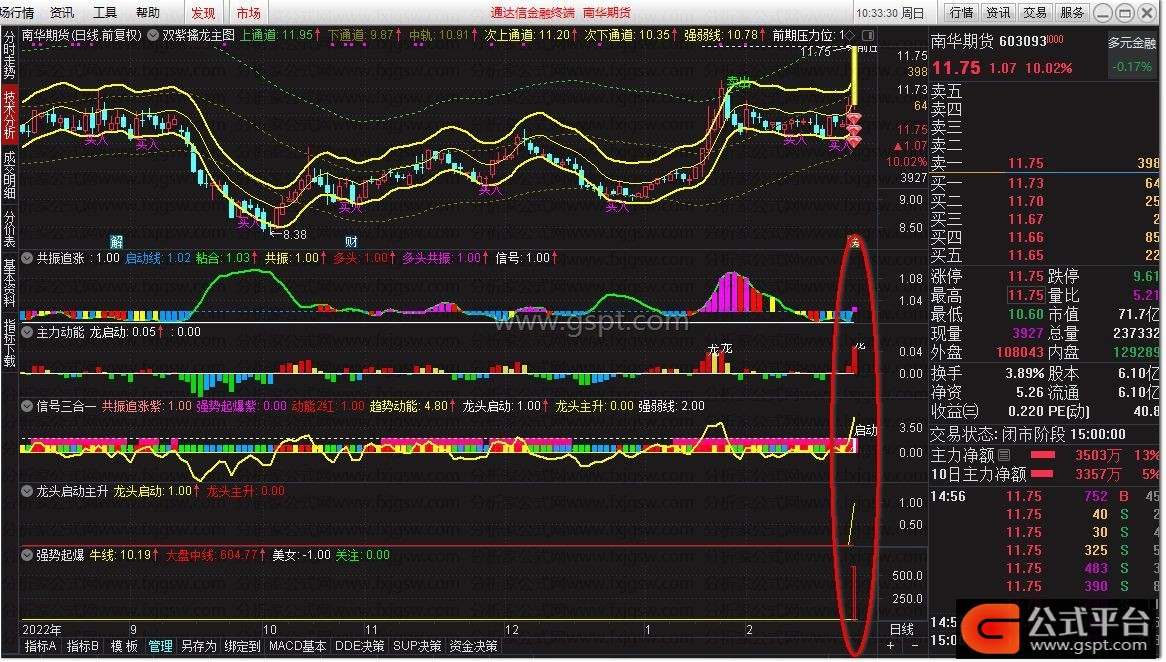Click the 行情 button near the clock
This screenshot has height=662, width=1166.
click(962, 13)
